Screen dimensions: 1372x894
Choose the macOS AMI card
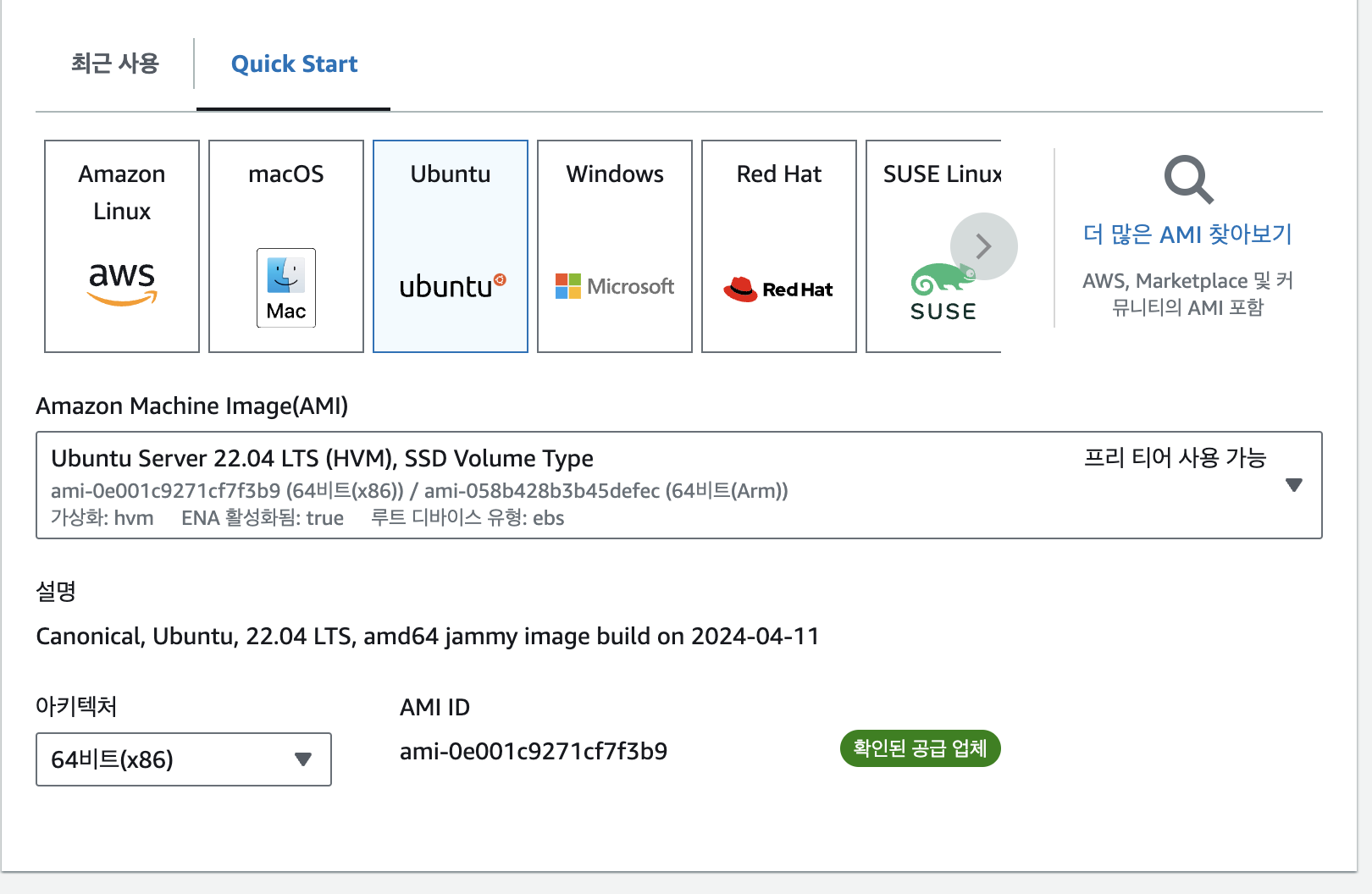[x=286, y=246]
